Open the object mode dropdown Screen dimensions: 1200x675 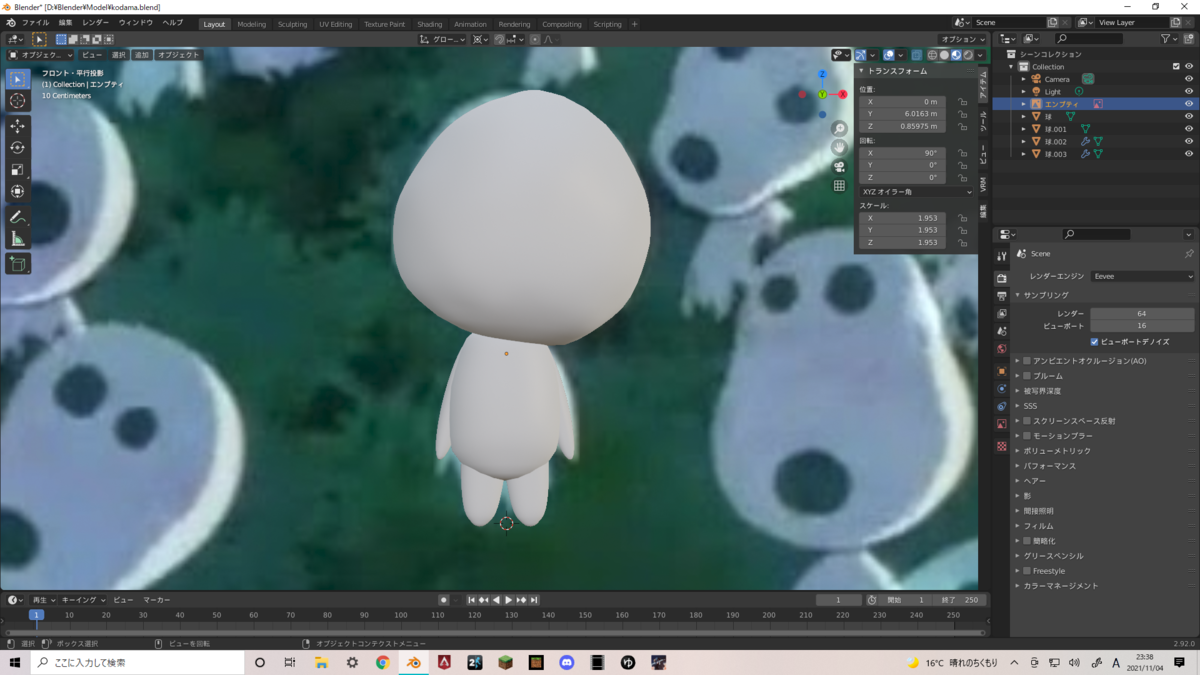(x=41, y=55)
